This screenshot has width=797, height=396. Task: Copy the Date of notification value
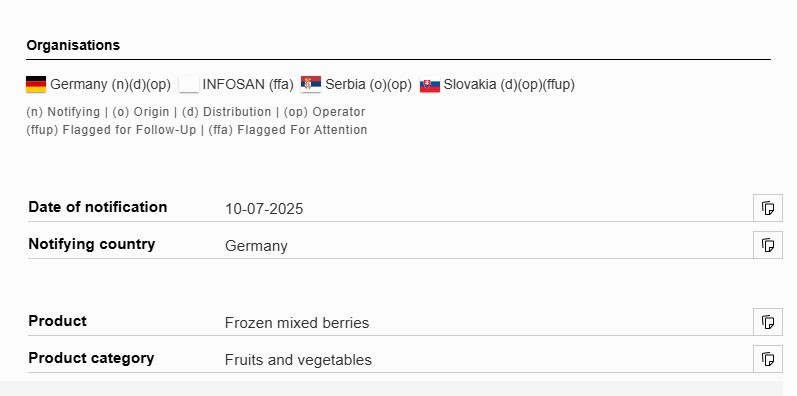[x=768, y=208]
